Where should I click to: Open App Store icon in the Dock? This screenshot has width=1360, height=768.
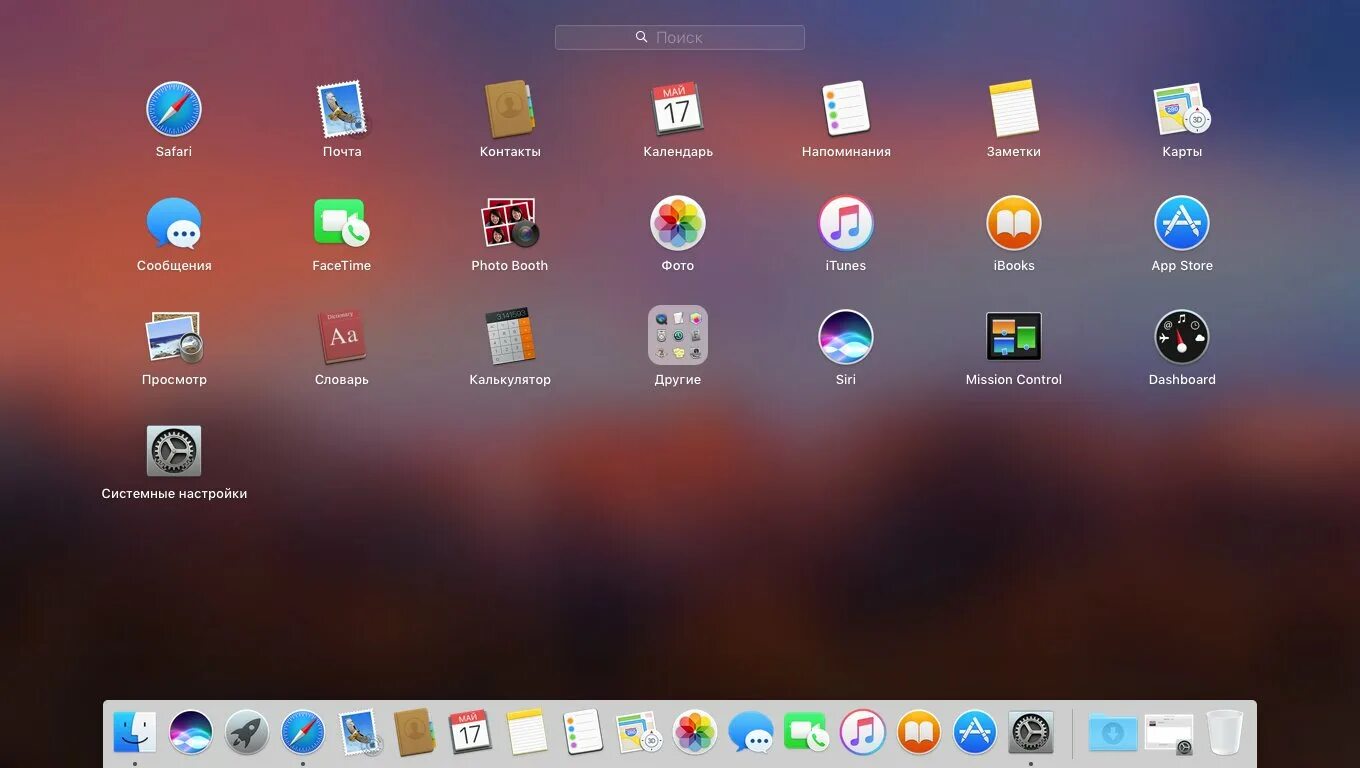click(x=975, y=733)
